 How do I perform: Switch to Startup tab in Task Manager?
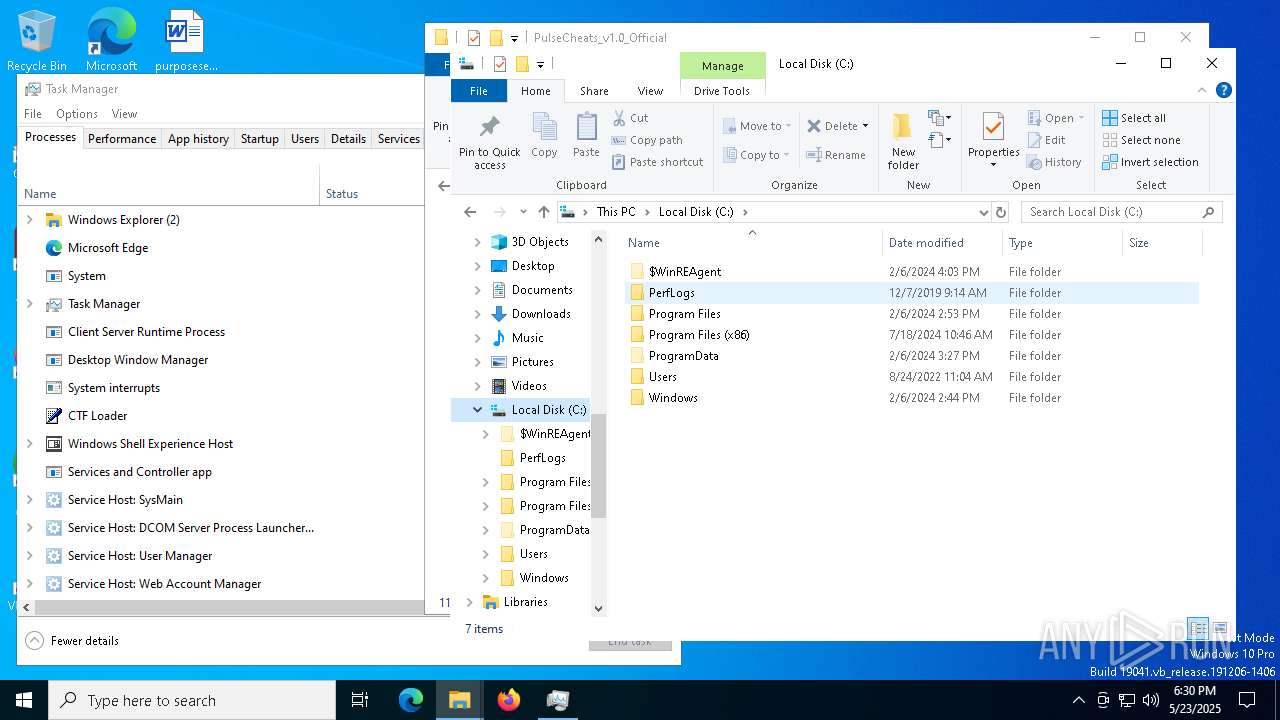coord(259,139)
